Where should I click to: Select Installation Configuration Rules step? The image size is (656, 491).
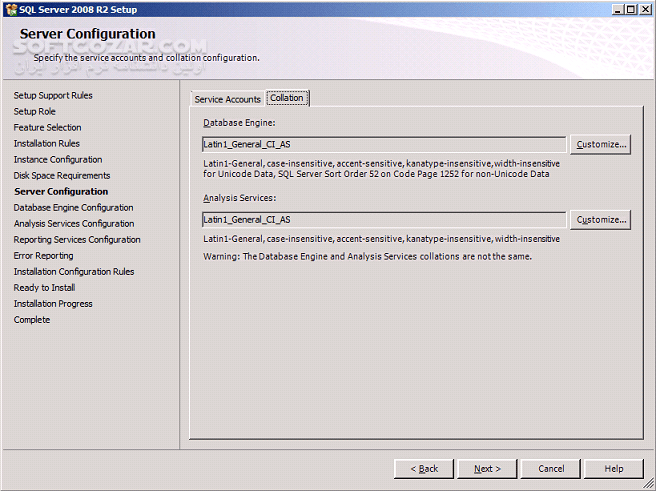(74, 271)
